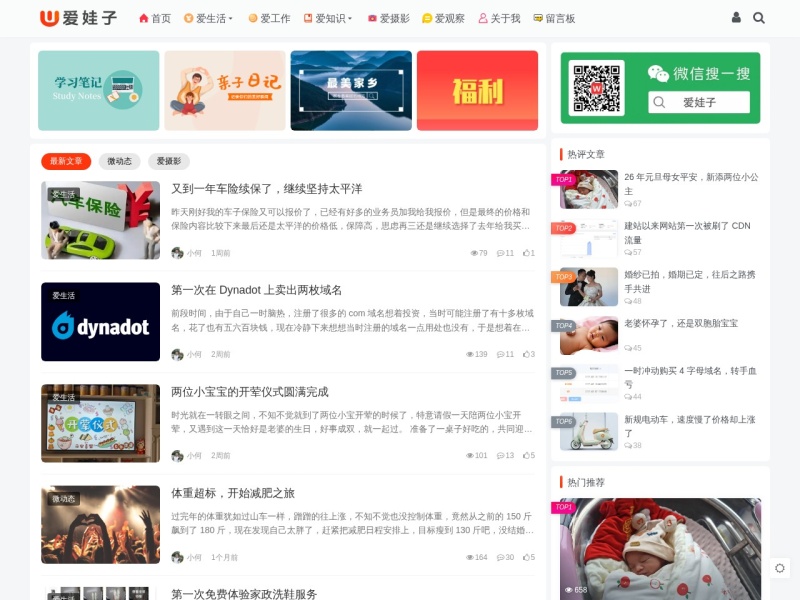Click the 开荤仪式 article thumbnail

click(x=101, y=423)
